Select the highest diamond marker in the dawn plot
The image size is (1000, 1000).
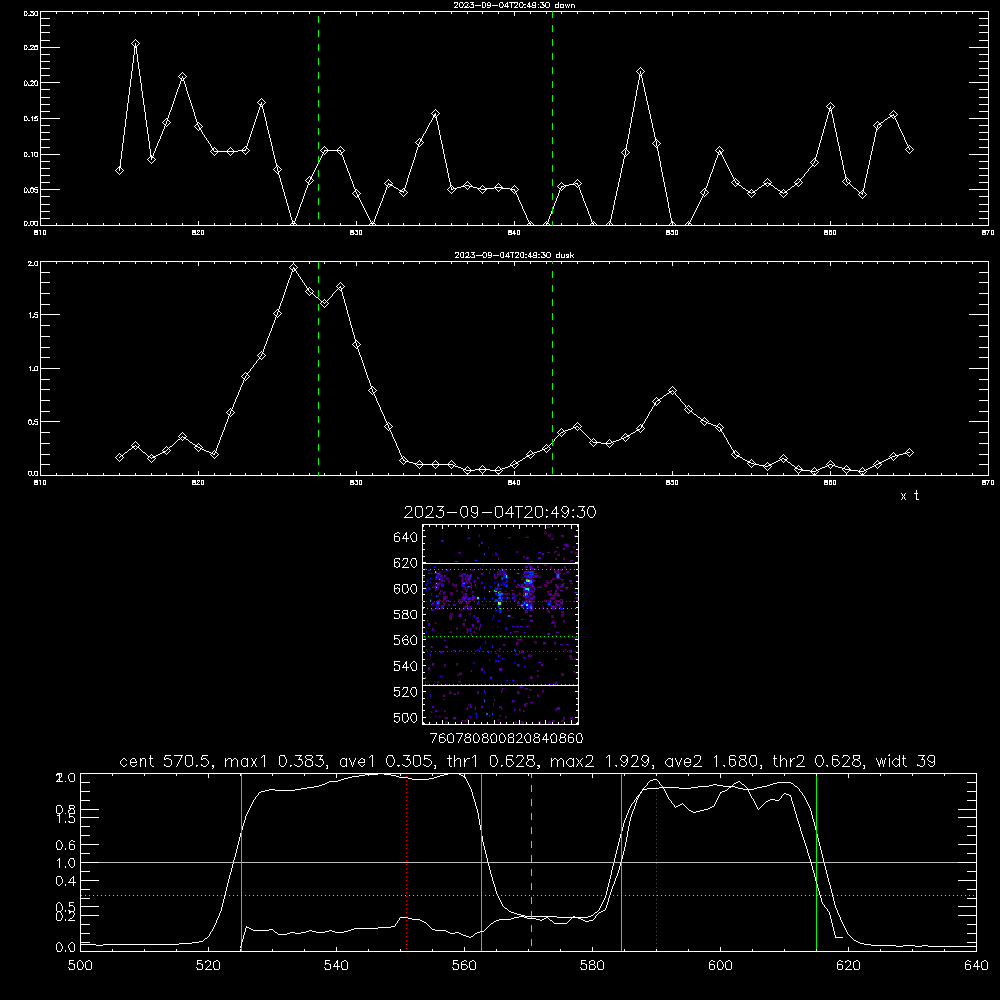click(x=135, y=43)
